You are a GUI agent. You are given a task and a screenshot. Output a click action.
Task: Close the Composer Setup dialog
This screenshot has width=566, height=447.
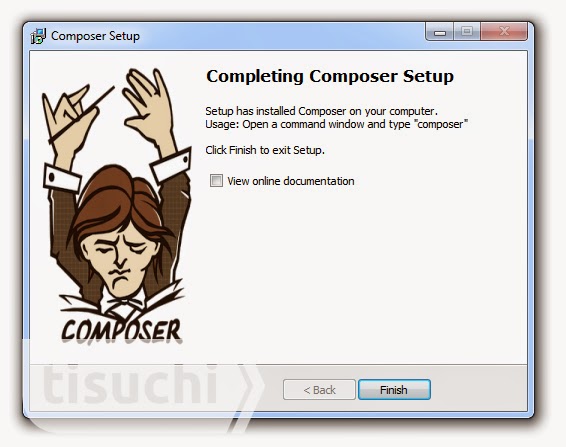(x=504, y=32)
